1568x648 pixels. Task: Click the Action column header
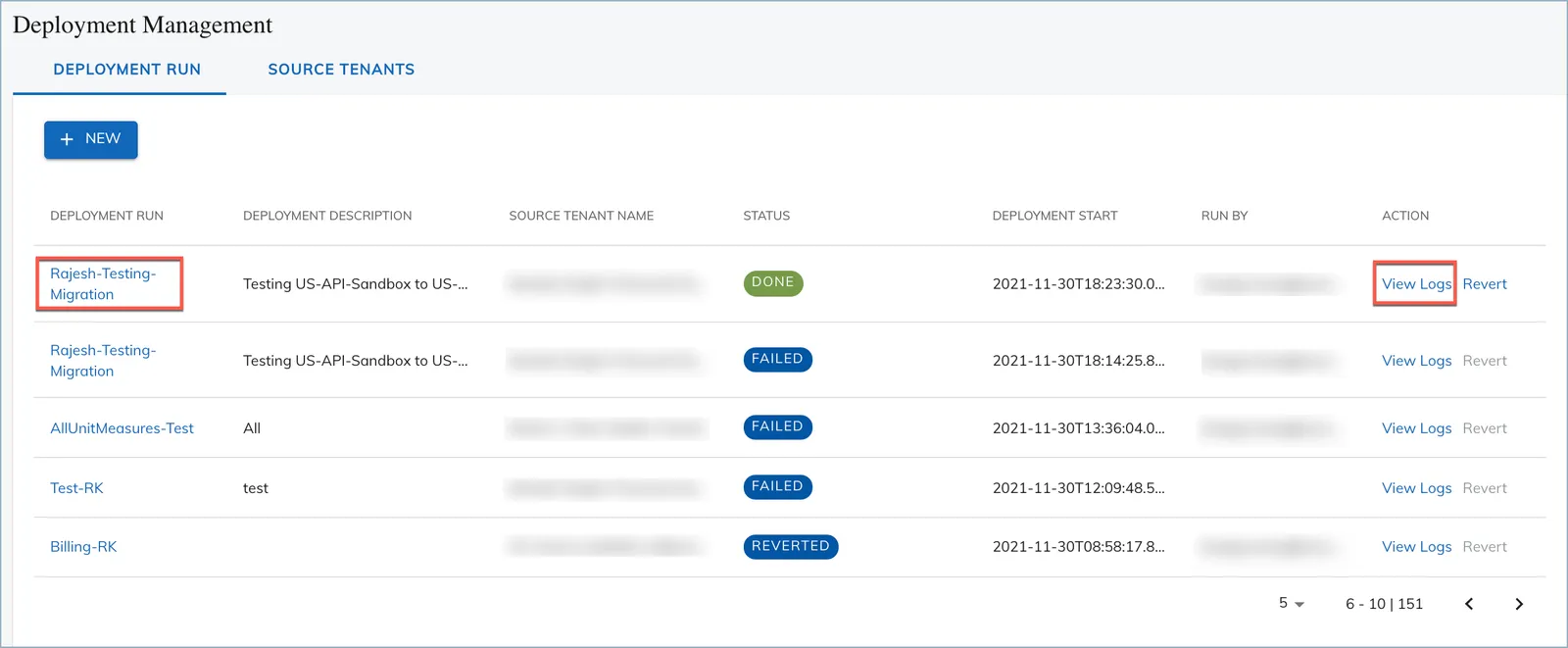coord(1405,216)
